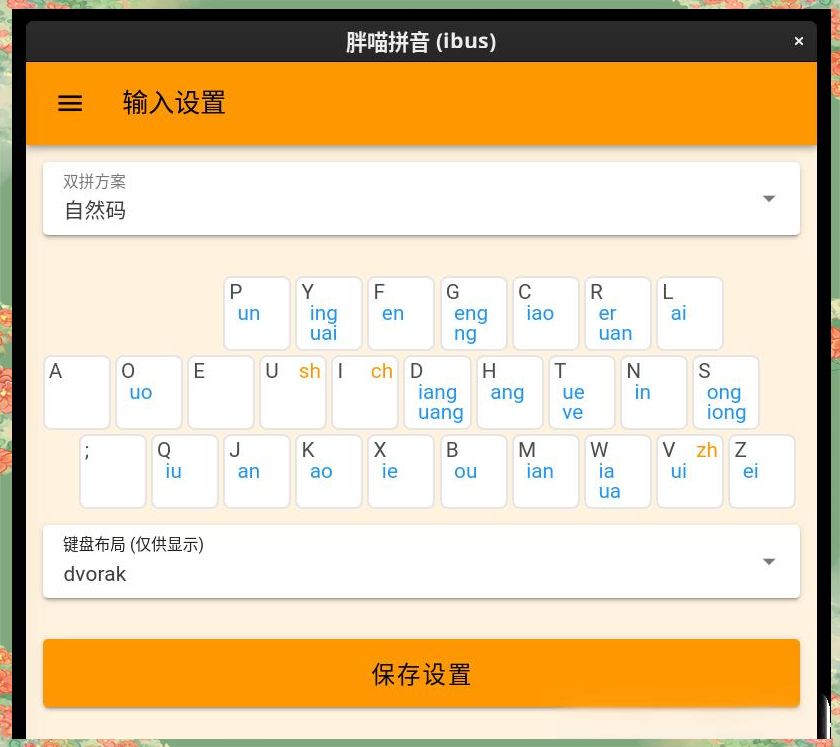Click the R key with er uan
The width and height of the screenshot is (840, 747).
618,313
